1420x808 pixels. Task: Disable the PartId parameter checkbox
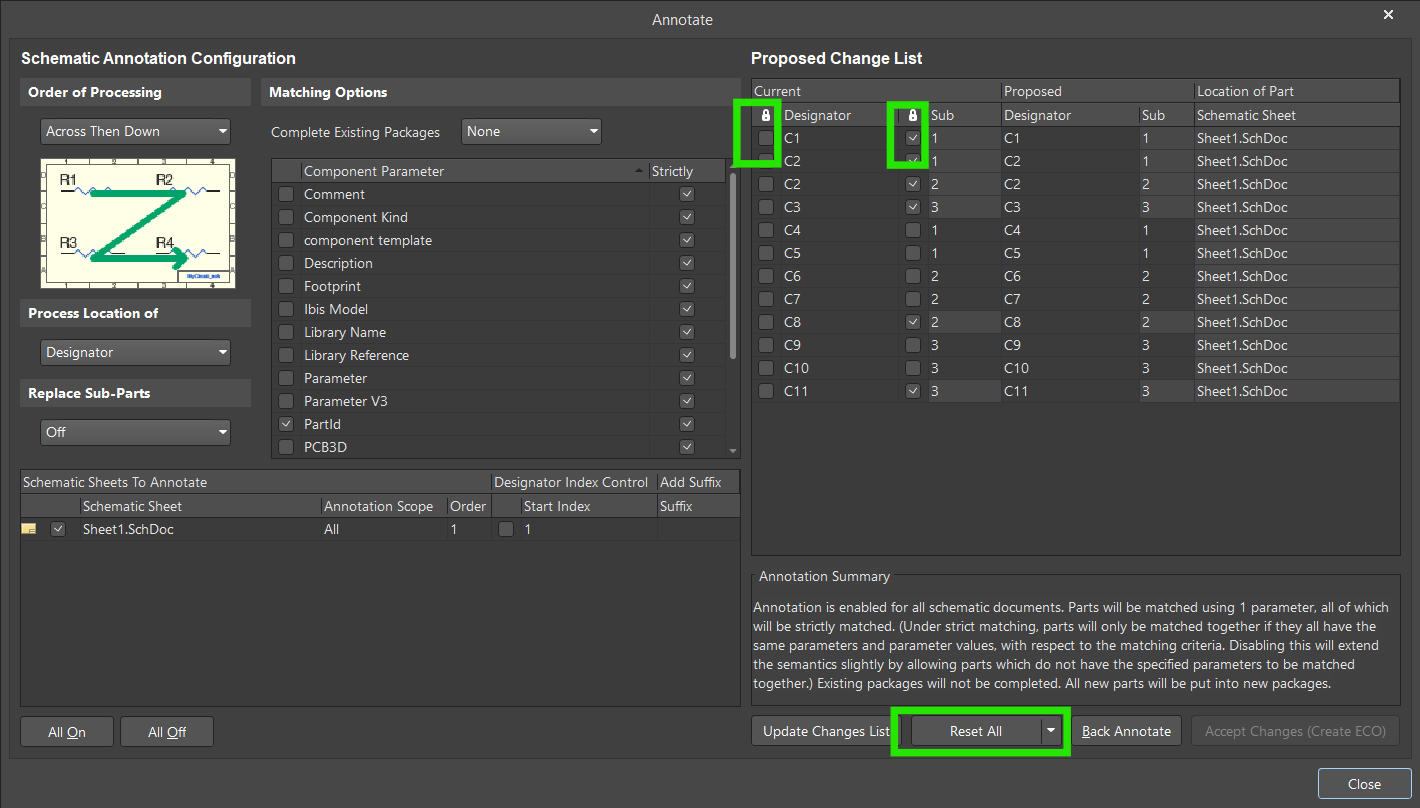tap(286, 424)
